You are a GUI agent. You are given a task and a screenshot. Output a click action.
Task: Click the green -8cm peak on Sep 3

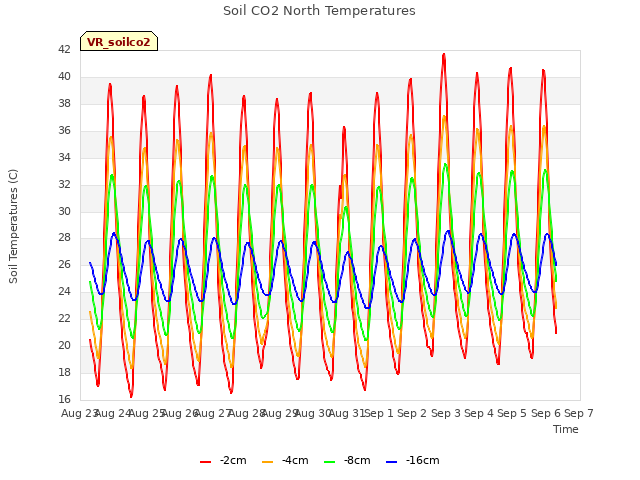(445, 164)
